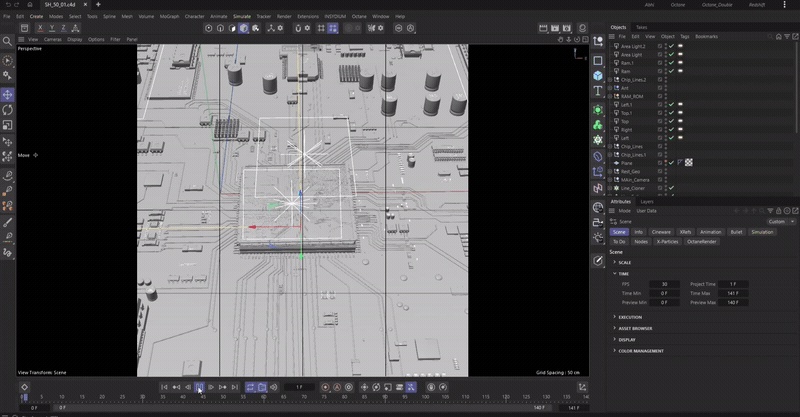Open the Simulate menu
The width and height of the screenshot is (800, 417).
pyautogui.click(x=242, y=16)
